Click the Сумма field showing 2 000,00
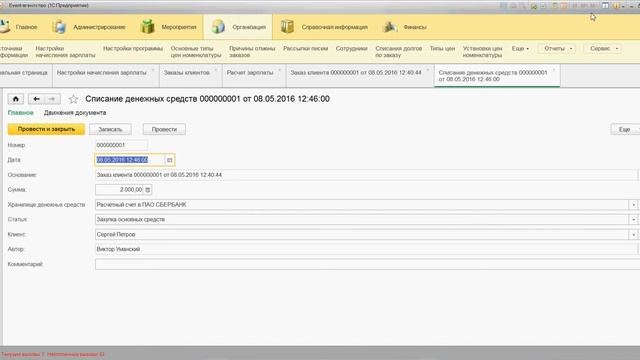 click(x=119, y=190)
